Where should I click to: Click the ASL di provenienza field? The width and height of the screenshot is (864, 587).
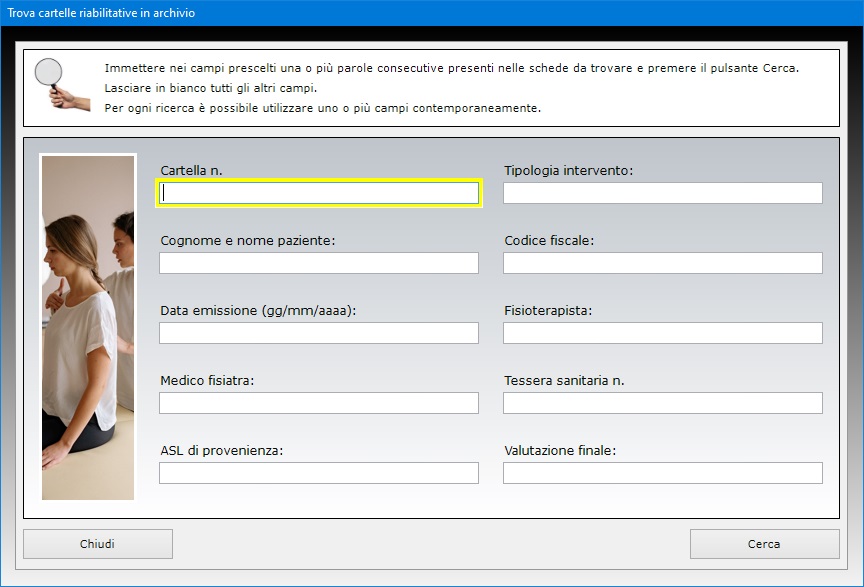(x=319, y=473)
